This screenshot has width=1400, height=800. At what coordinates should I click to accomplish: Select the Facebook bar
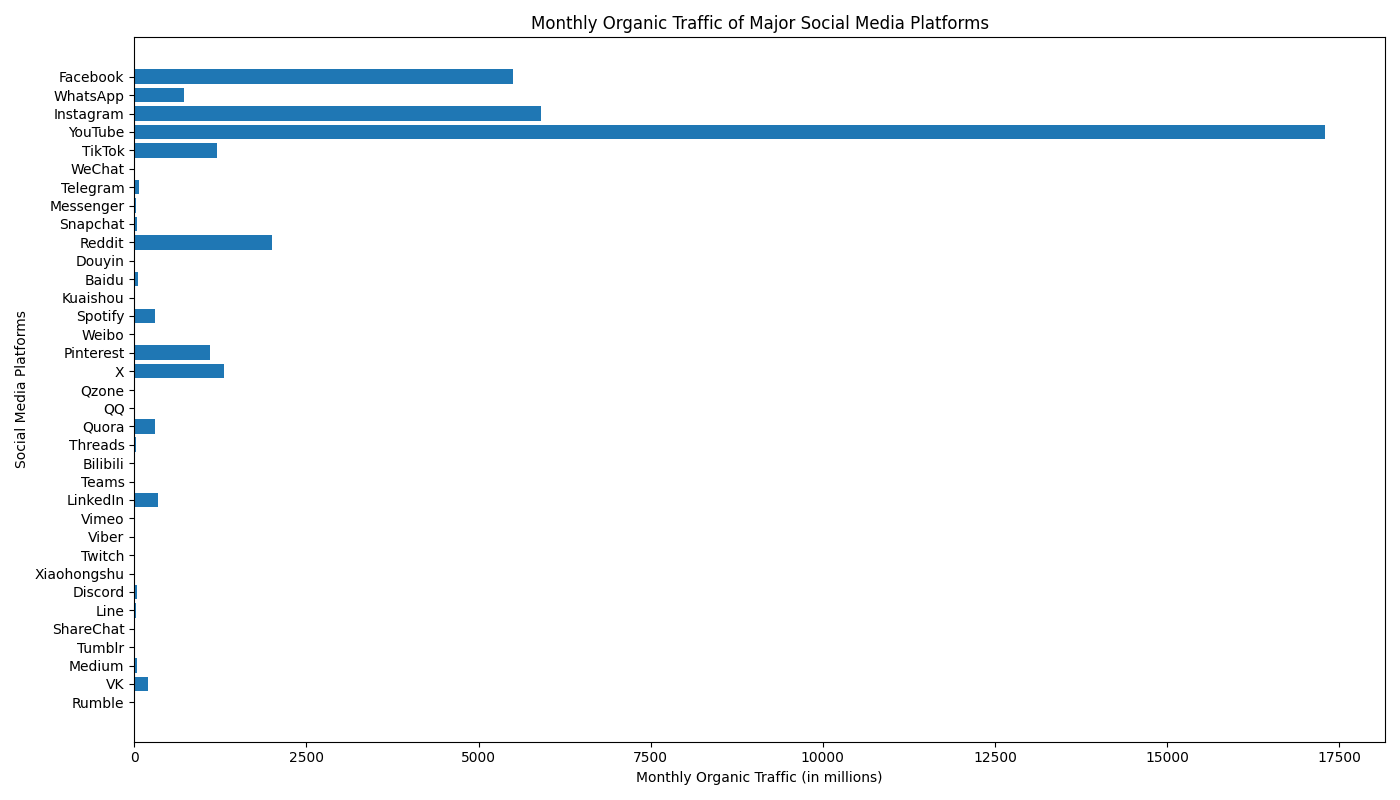[x=323, y=77]
